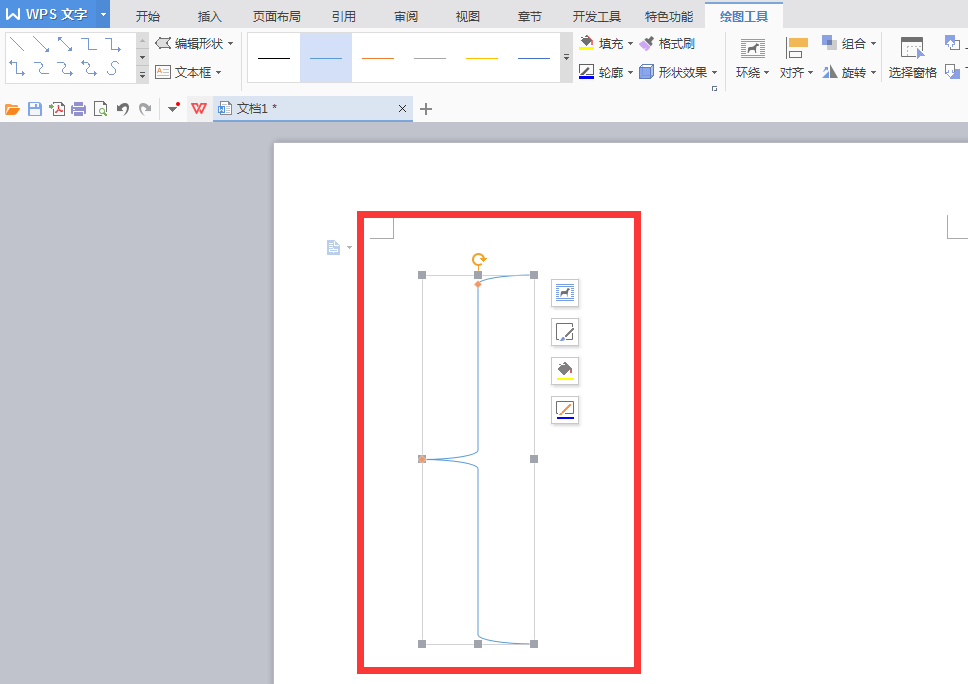Select the 绘图工具 tab
This screenshot has height=684, width=968.
pos(744,17)
